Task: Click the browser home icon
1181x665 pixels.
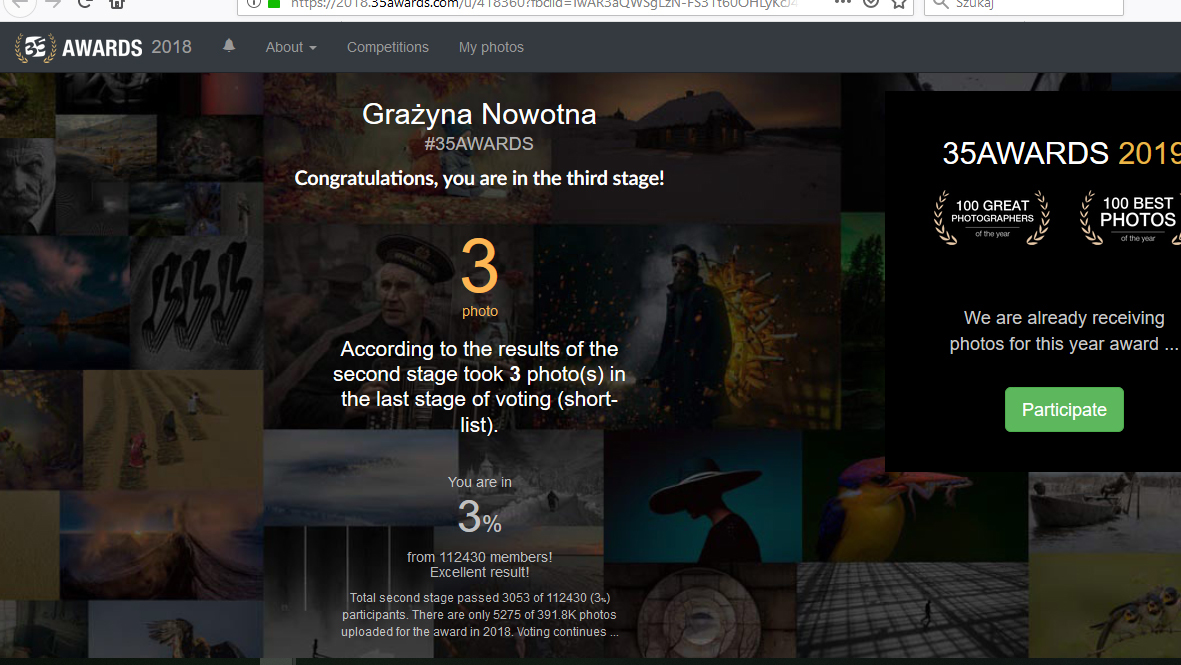Action: [117, 3]
